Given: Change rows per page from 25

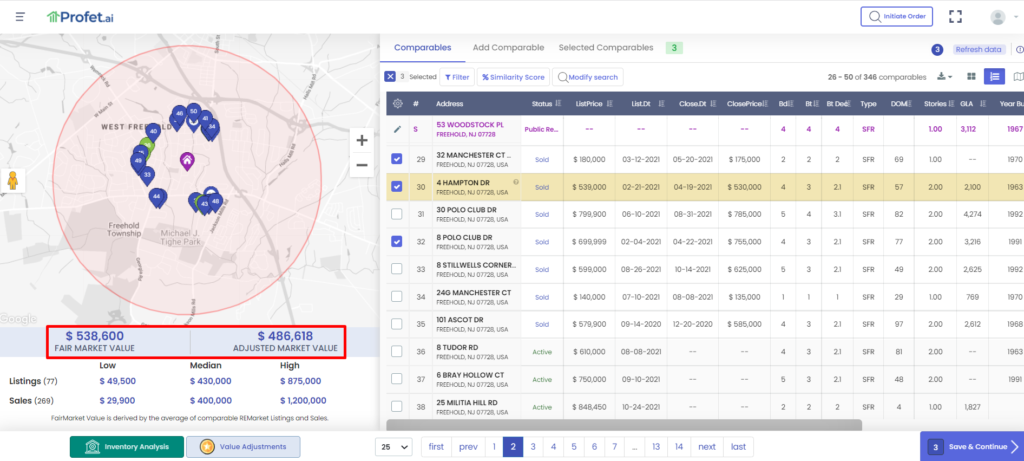Looking at the screenshot, I should coord(394,447).
